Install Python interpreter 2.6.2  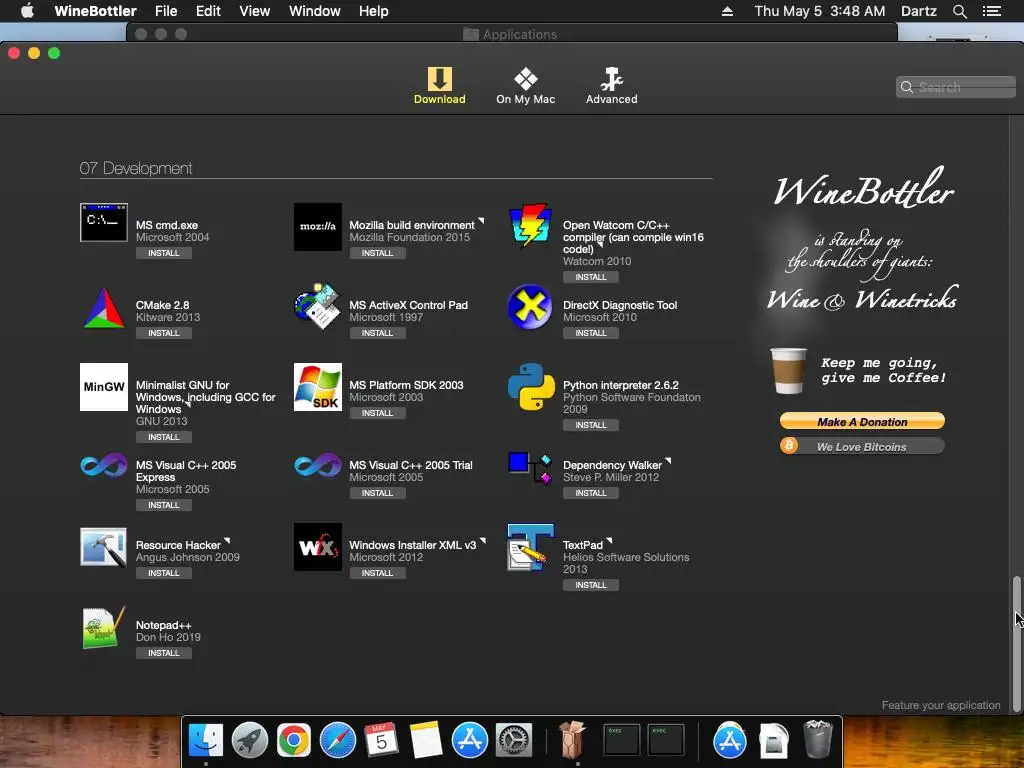pyautogui.click(x=591, y=425)
